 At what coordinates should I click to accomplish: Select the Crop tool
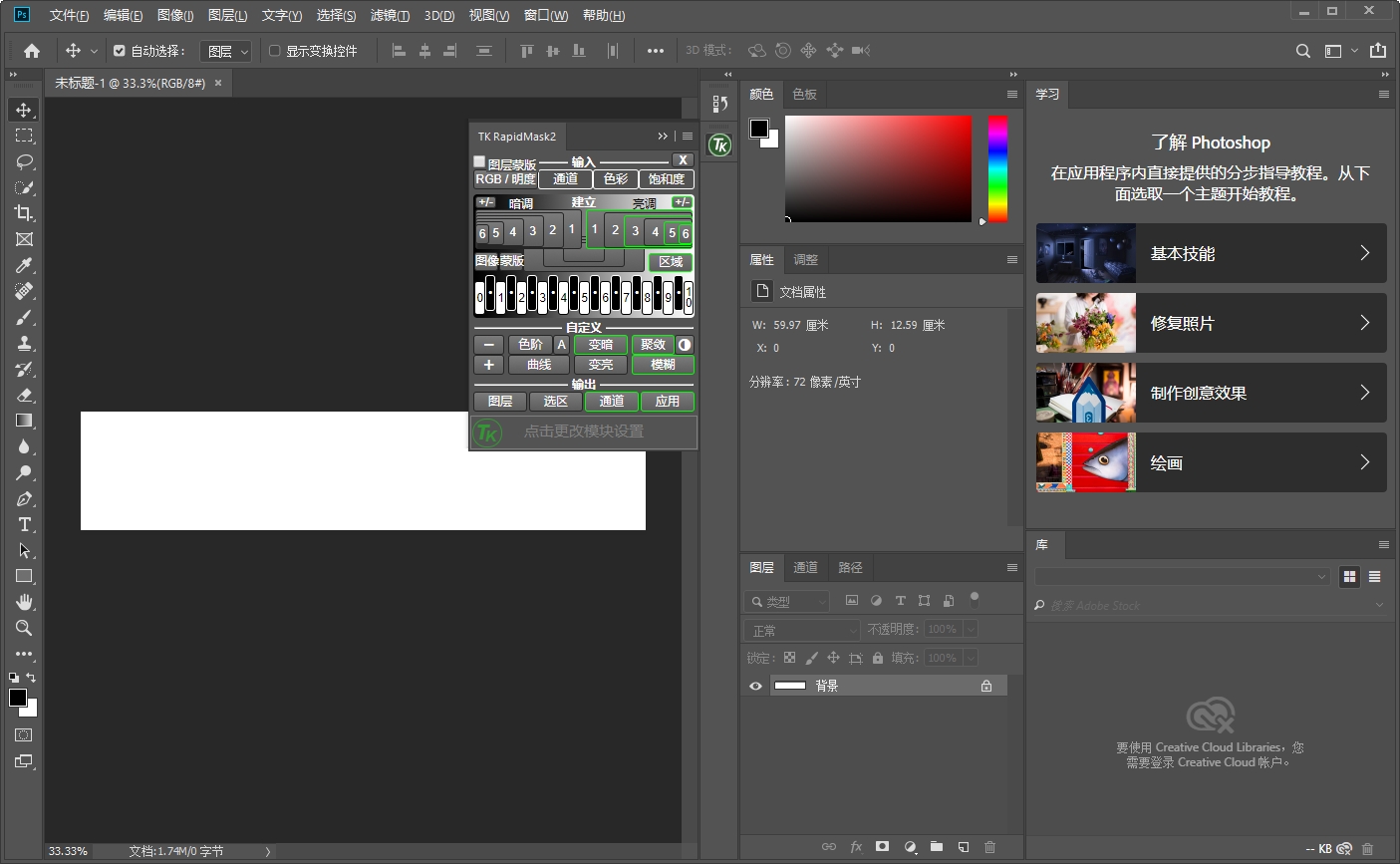tap(24, 213)
